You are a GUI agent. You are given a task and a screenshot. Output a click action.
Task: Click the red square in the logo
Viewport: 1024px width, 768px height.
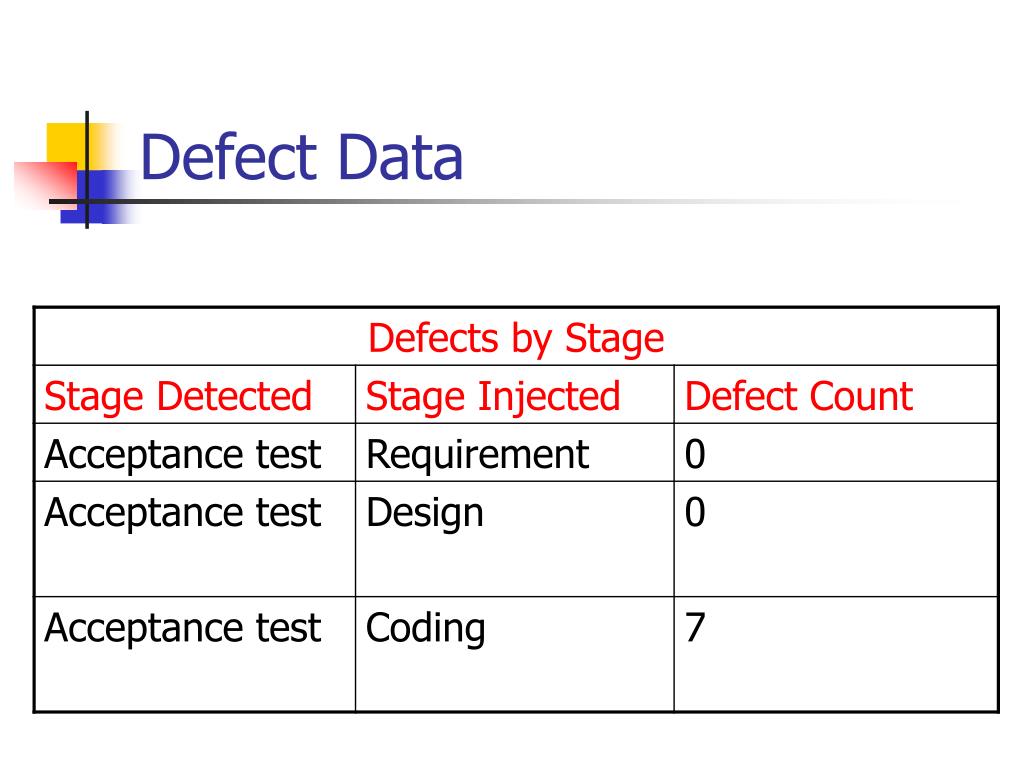tap(46, 185)
